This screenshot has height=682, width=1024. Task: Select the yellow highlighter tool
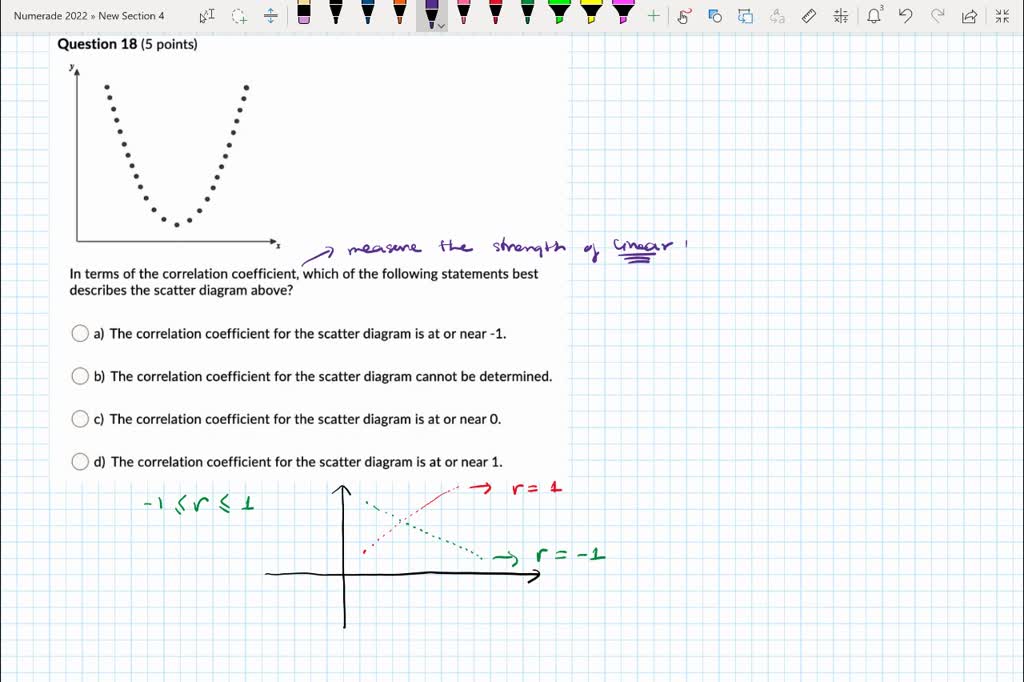(592, 15)
